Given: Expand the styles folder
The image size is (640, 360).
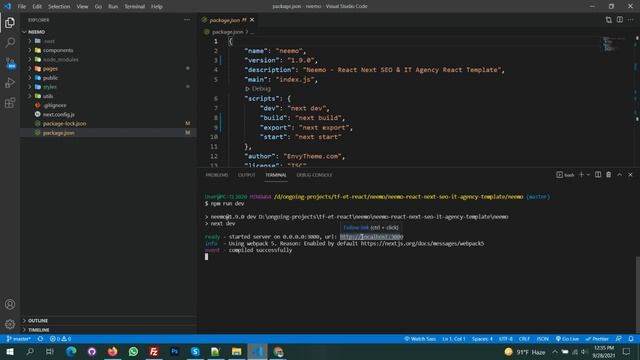Looking at the screenshot, I should click(30, 87).
